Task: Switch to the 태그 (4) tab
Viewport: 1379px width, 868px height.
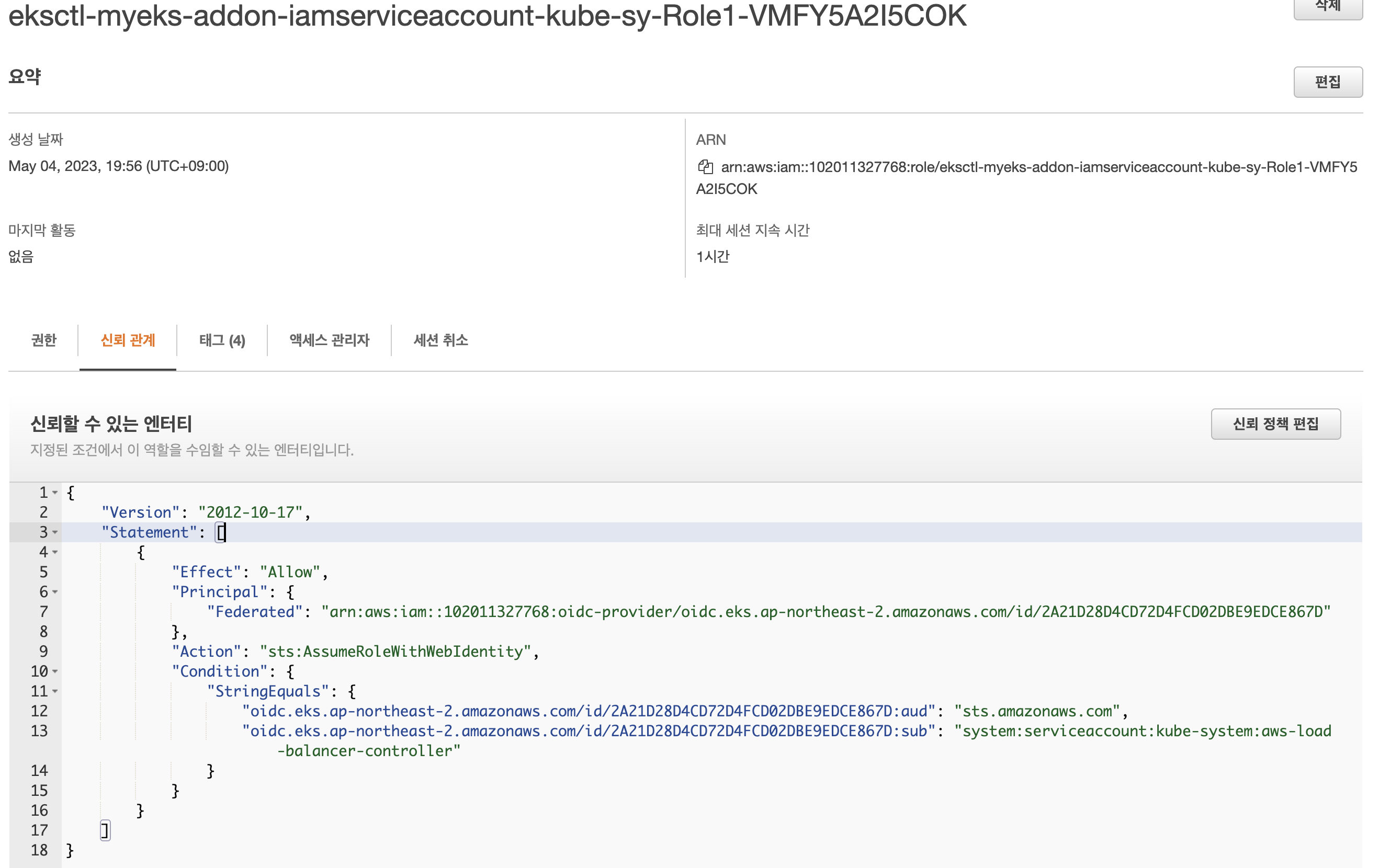Action: [x=222, y=340]
